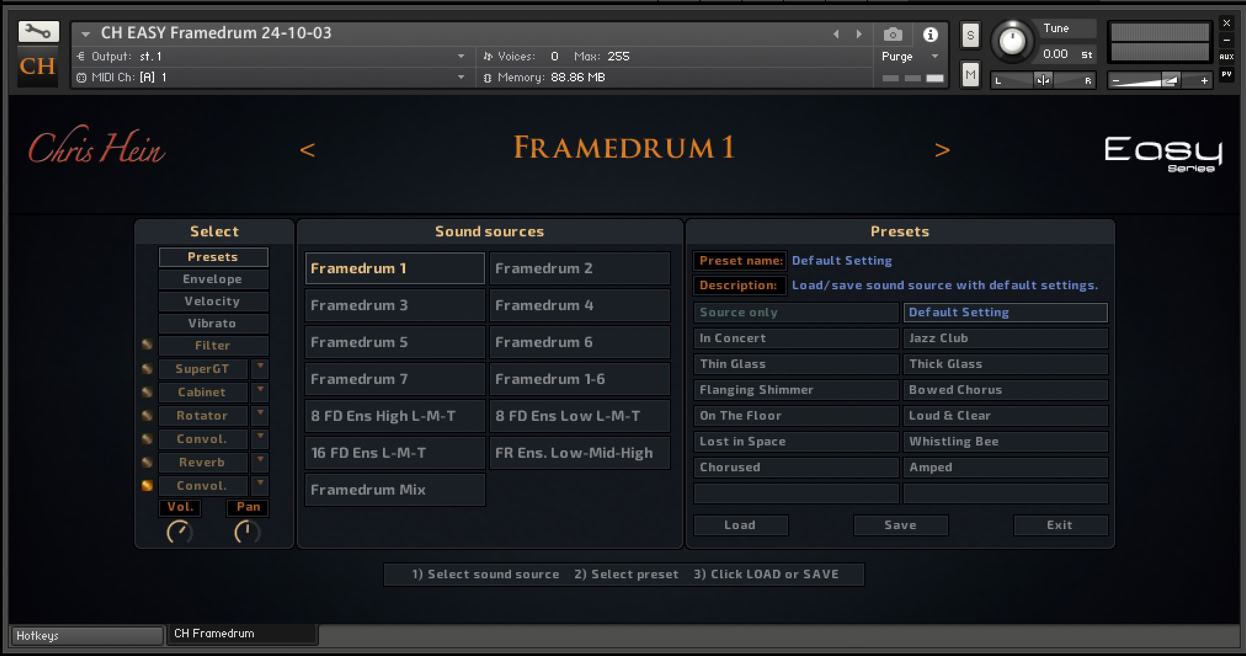Open the Output st. 1 dropdown
This screenshot has height=656, width=1246.
(270, 57)
